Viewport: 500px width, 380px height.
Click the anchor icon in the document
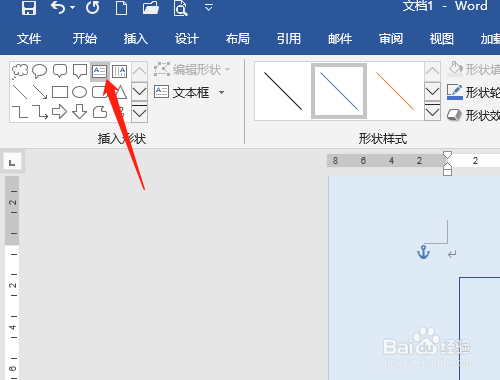point(423,252)
